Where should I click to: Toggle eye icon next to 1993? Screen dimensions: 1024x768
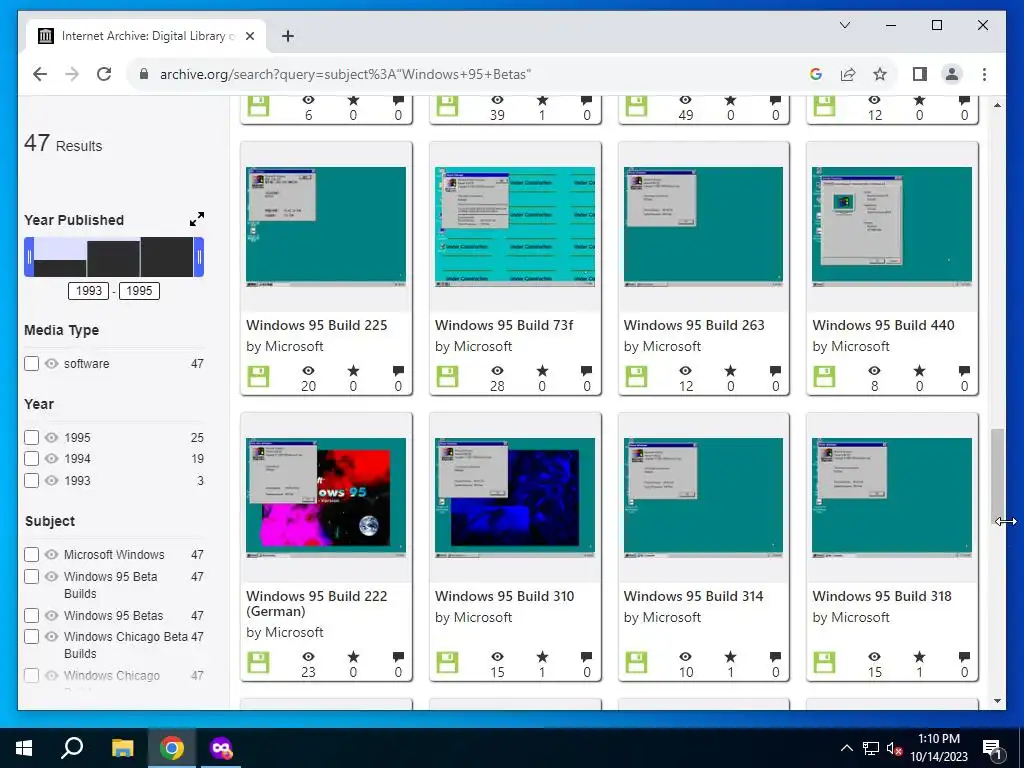tap(52, 481)
